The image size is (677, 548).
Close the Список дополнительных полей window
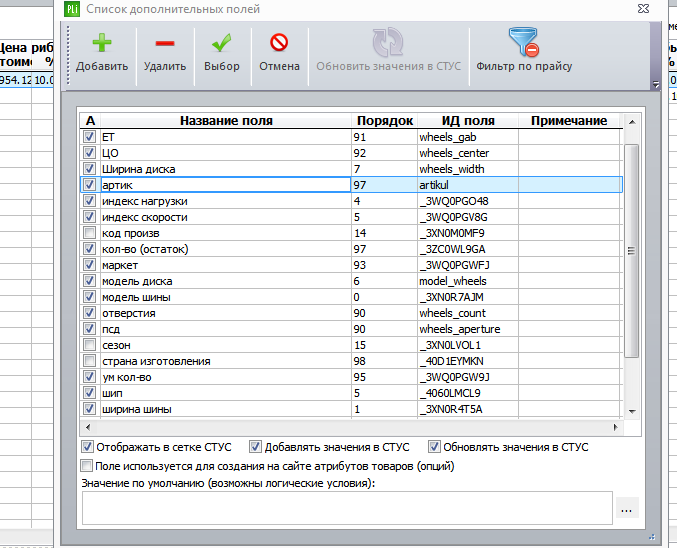(x=643, y=9)
